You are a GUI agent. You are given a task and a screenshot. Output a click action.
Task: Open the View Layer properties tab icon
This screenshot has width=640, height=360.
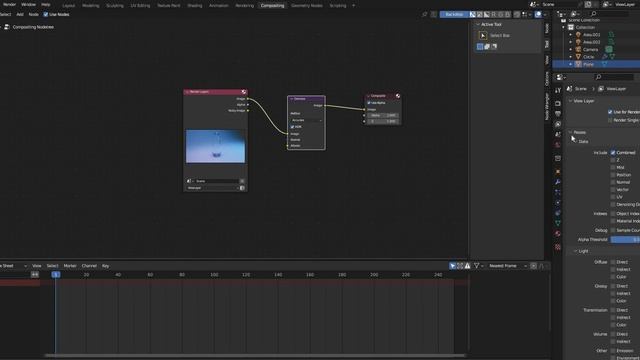point(558,124)
